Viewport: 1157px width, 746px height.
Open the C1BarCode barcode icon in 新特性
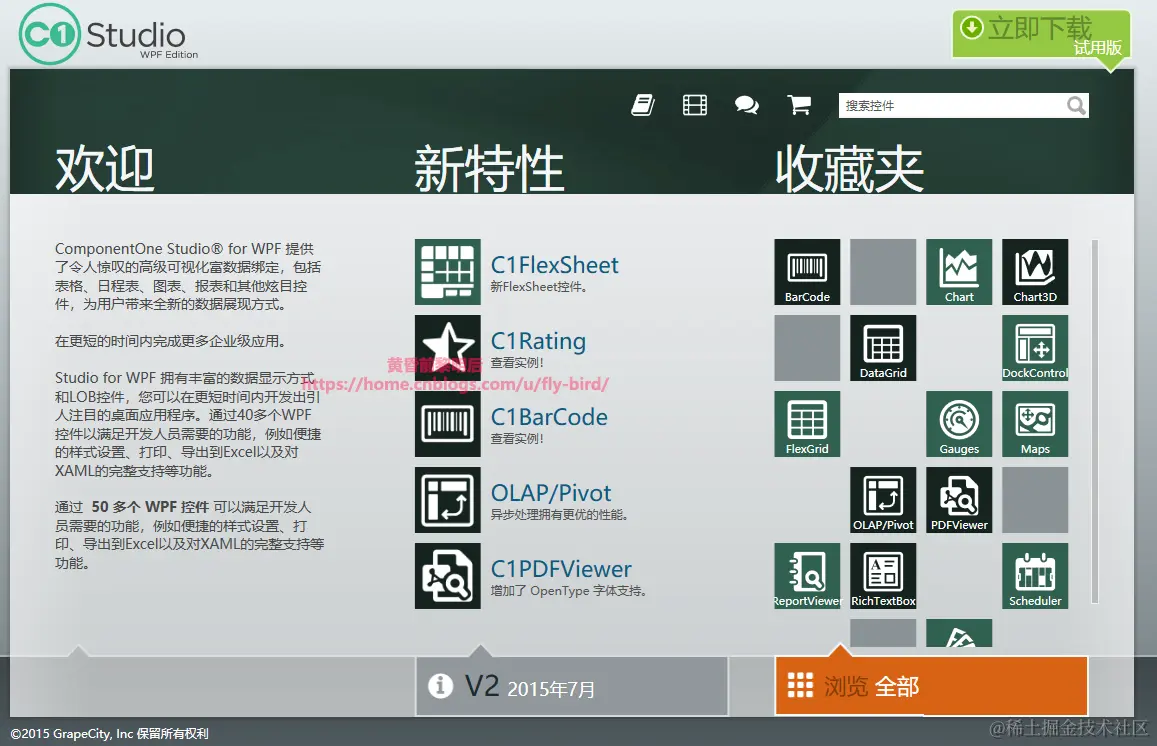[447, 424]
